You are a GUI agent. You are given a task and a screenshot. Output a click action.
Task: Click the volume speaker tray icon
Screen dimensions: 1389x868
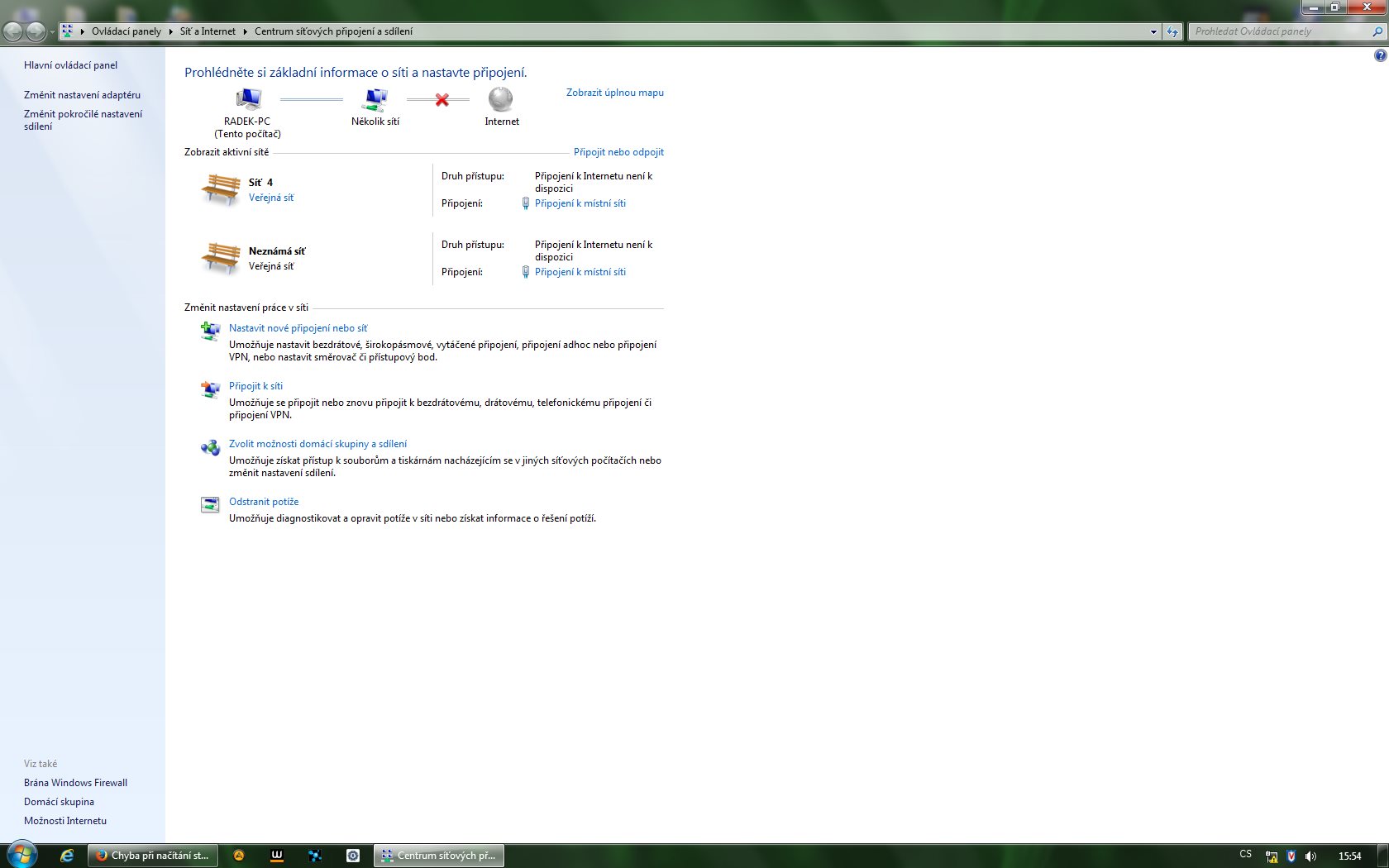(1310, 856)
